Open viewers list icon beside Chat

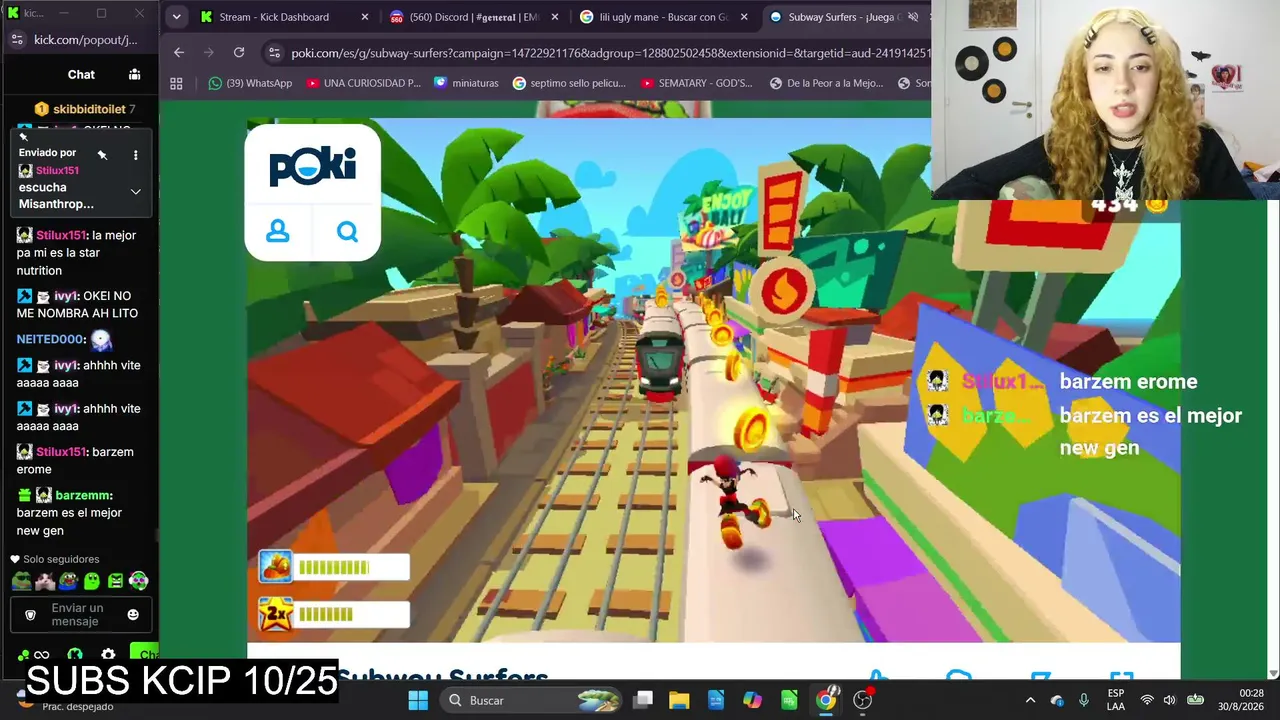coord(134,74)
